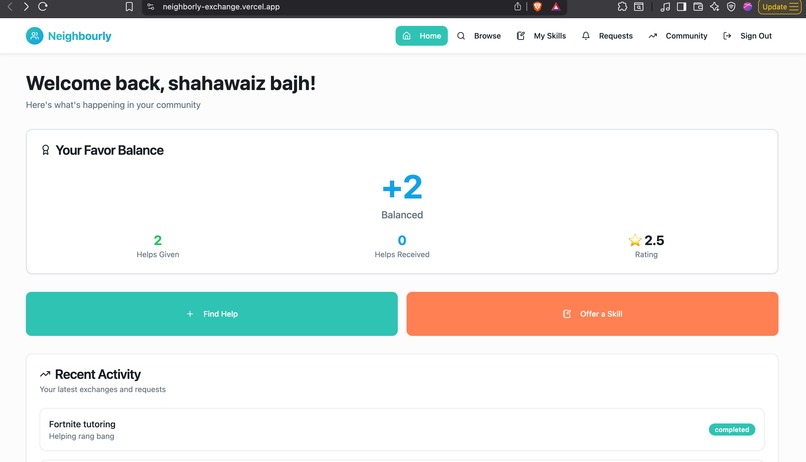Go forward with the browser forward arrow
Image resolution: width=806 pixels, height=462 pixels.
(26, 7)
